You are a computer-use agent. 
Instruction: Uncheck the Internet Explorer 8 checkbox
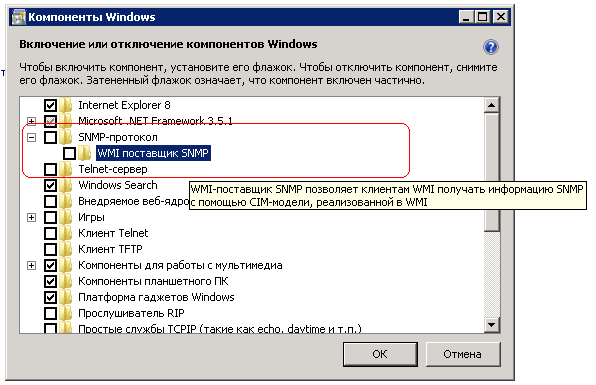(51, 105)
